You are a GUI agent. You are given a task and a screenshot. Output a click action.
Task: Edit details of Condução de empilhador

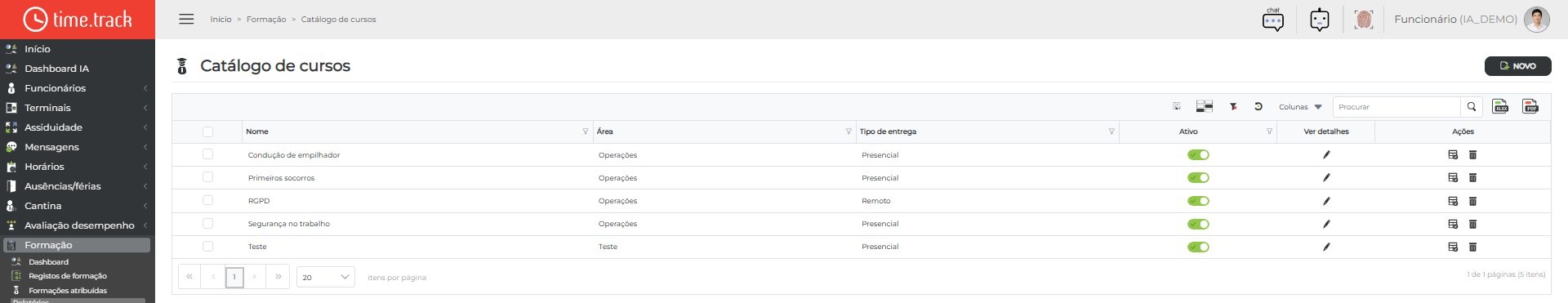pyautogui.click(x=1326, y=154)
